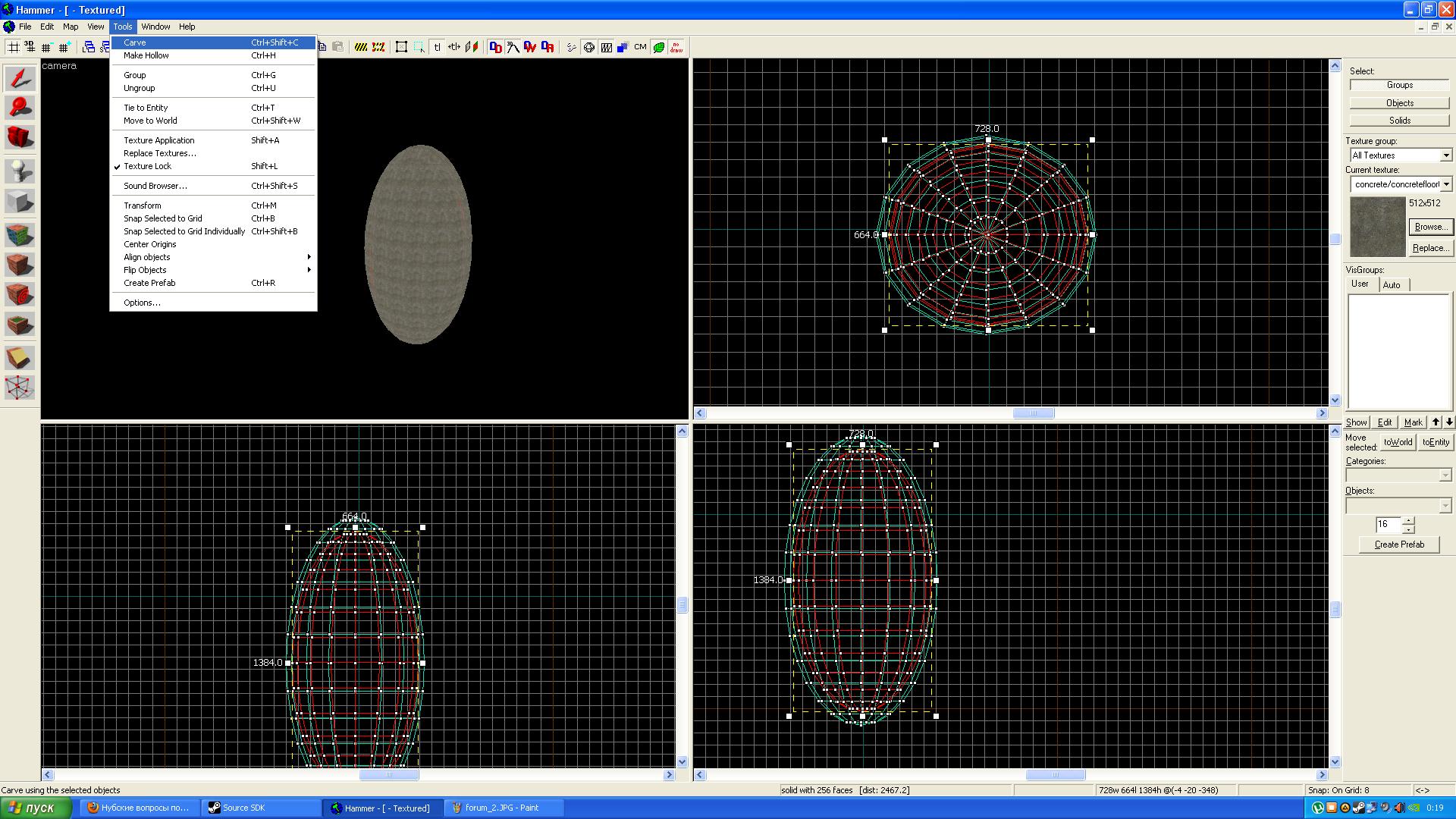Select the Magnify tool
Screen dimensions: 1456x819
pyautogui.click(x=20, y=108)
